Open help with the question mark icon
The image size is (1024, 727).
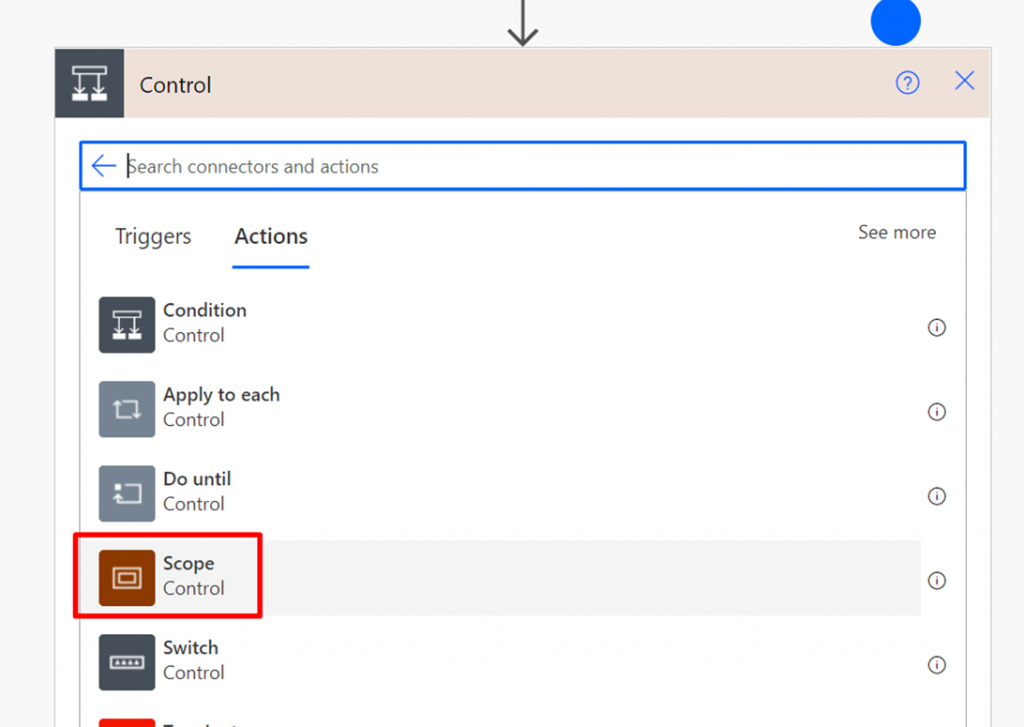point(907,83)
